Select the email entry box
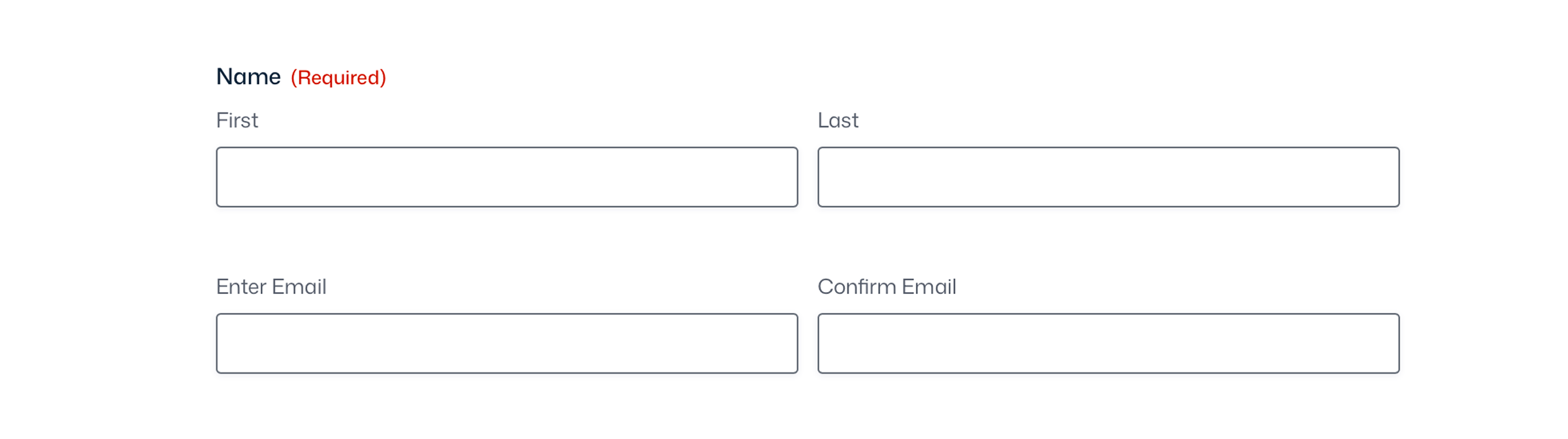Screen dimensions: 1568x439 507,344
